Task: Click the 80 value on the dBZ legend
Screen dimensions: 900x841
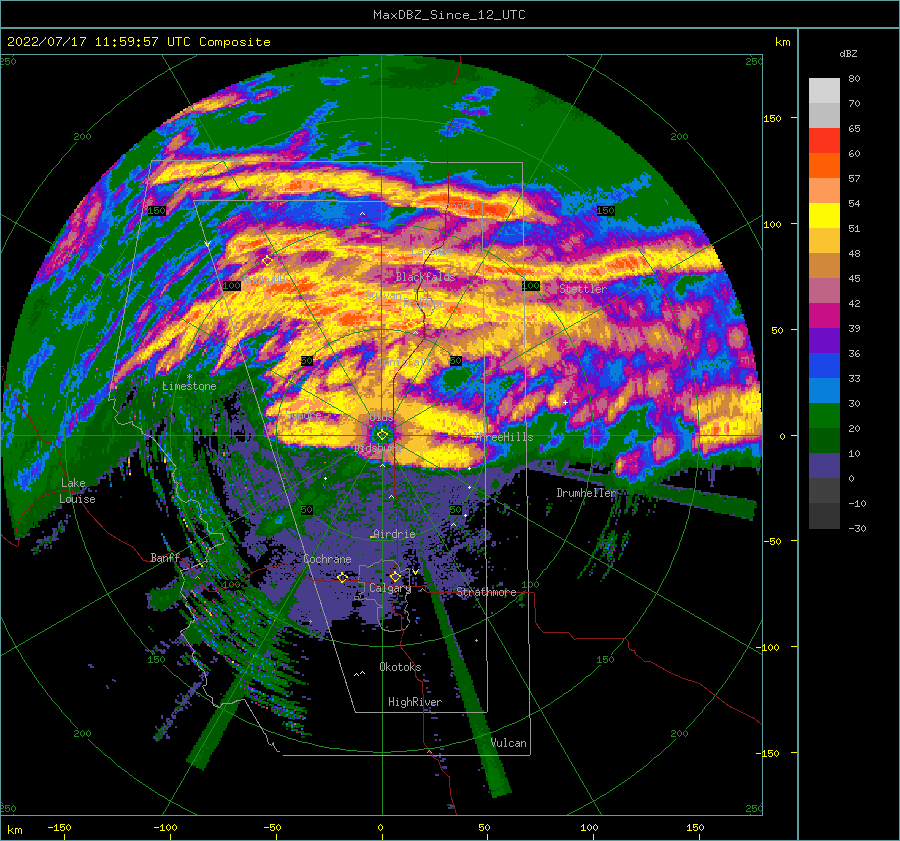Action: (854, 79)
